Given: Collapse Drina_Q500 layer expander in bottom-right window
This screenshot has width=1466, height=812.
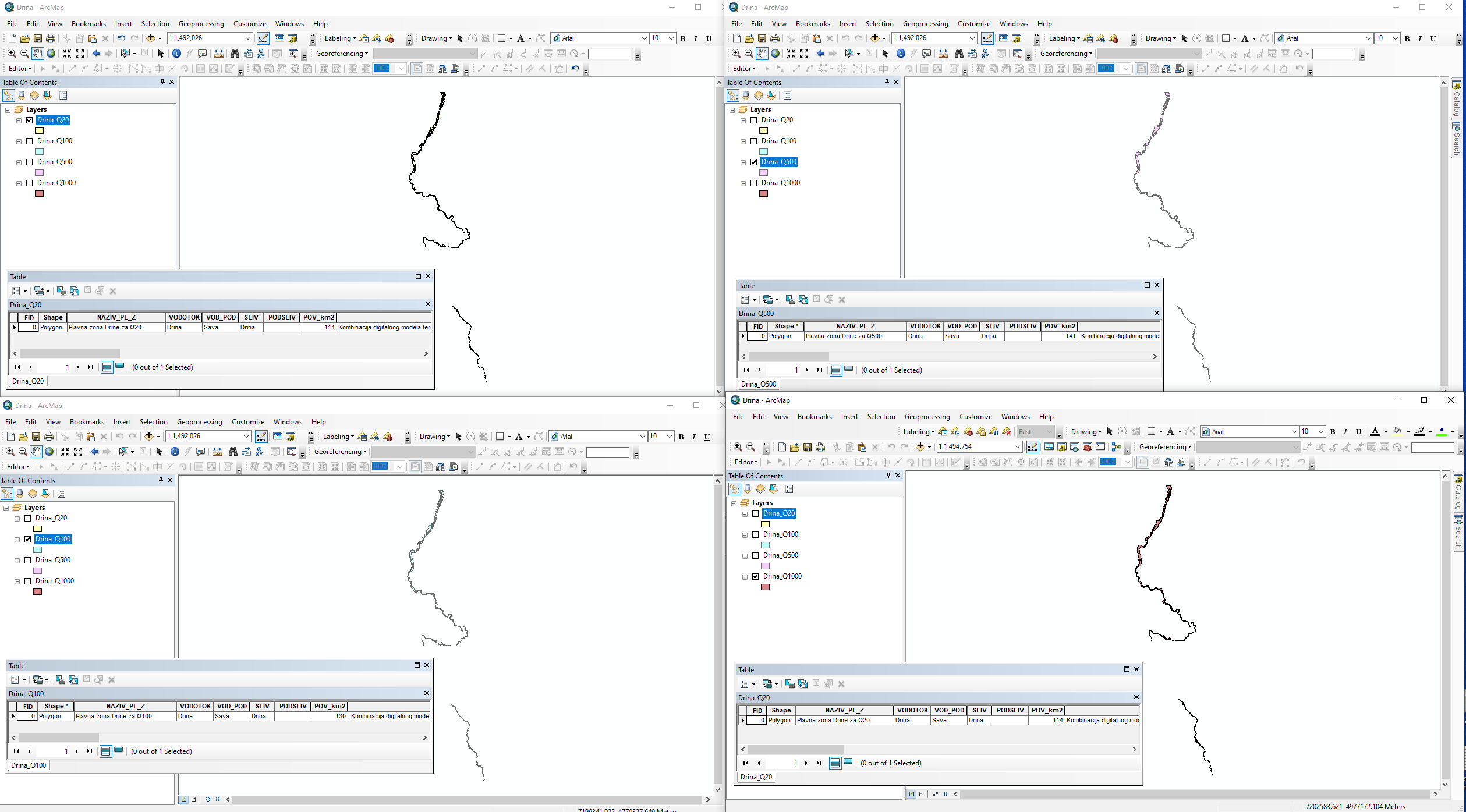Looking at the screenshot, I should tap(745, 556).
